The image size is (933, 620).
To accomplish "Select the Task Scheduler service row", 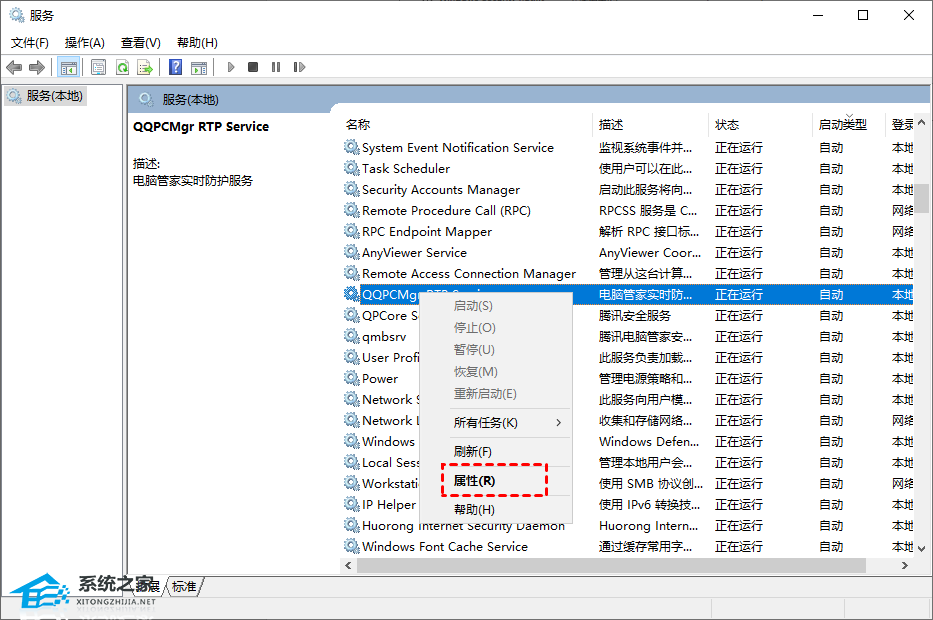I will pos(628,168).
